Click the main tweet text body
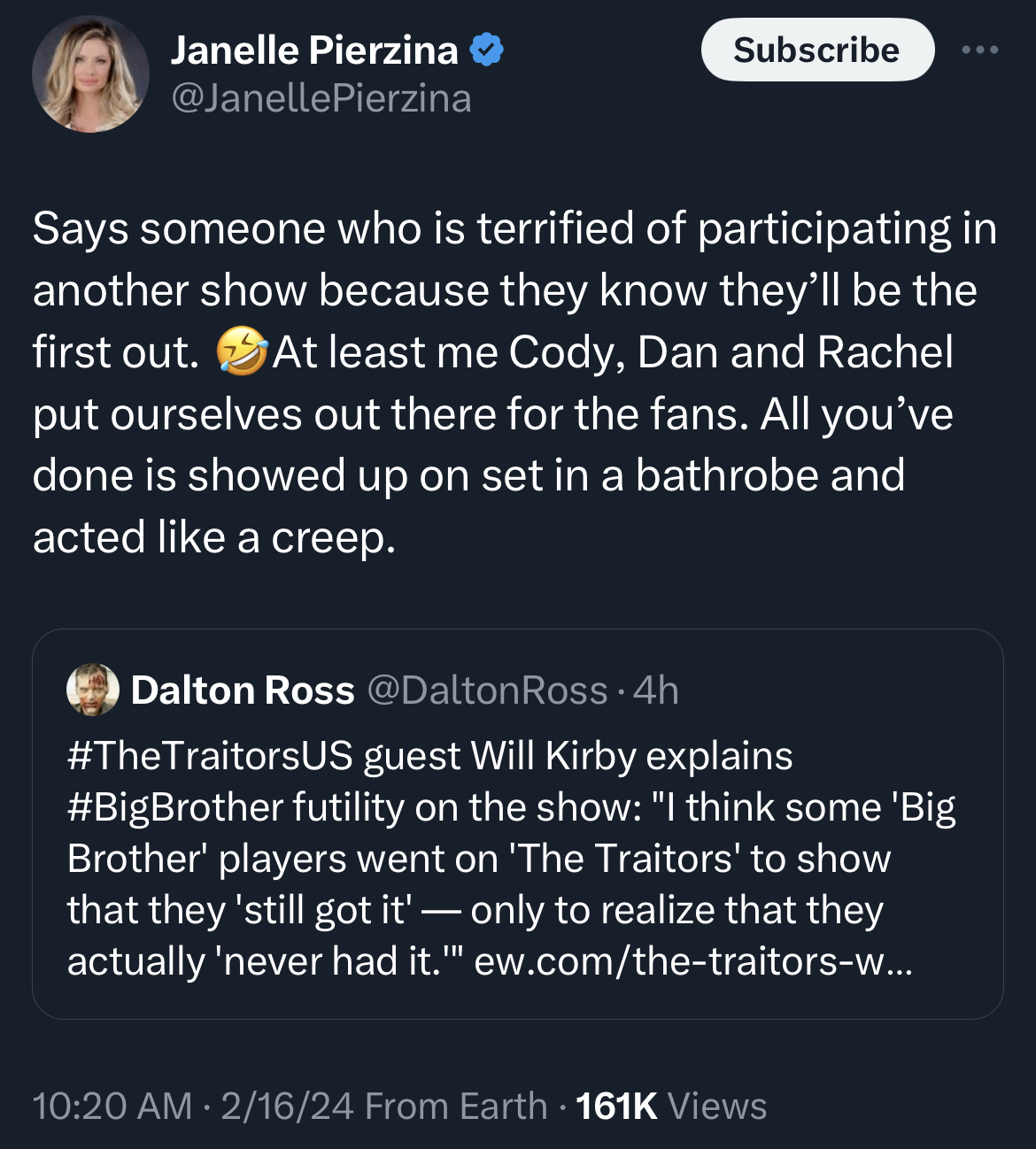This screenshot has height=1149, width=1036. pos(515,382)
